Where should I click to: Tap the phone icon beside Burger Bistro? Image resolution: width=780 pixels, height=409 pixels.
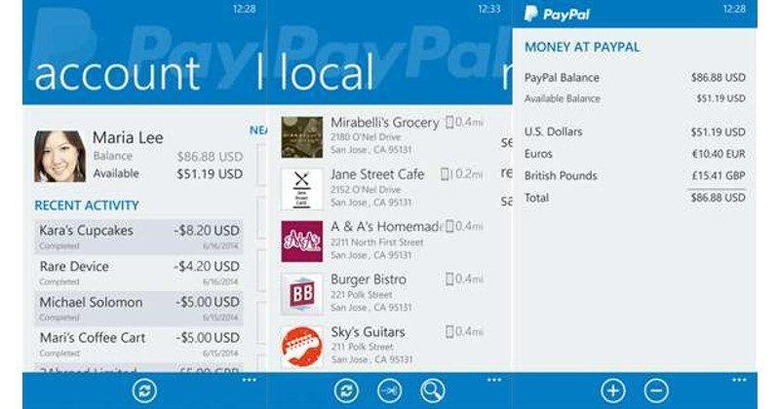pyautogui.click(x=450, y=279)
